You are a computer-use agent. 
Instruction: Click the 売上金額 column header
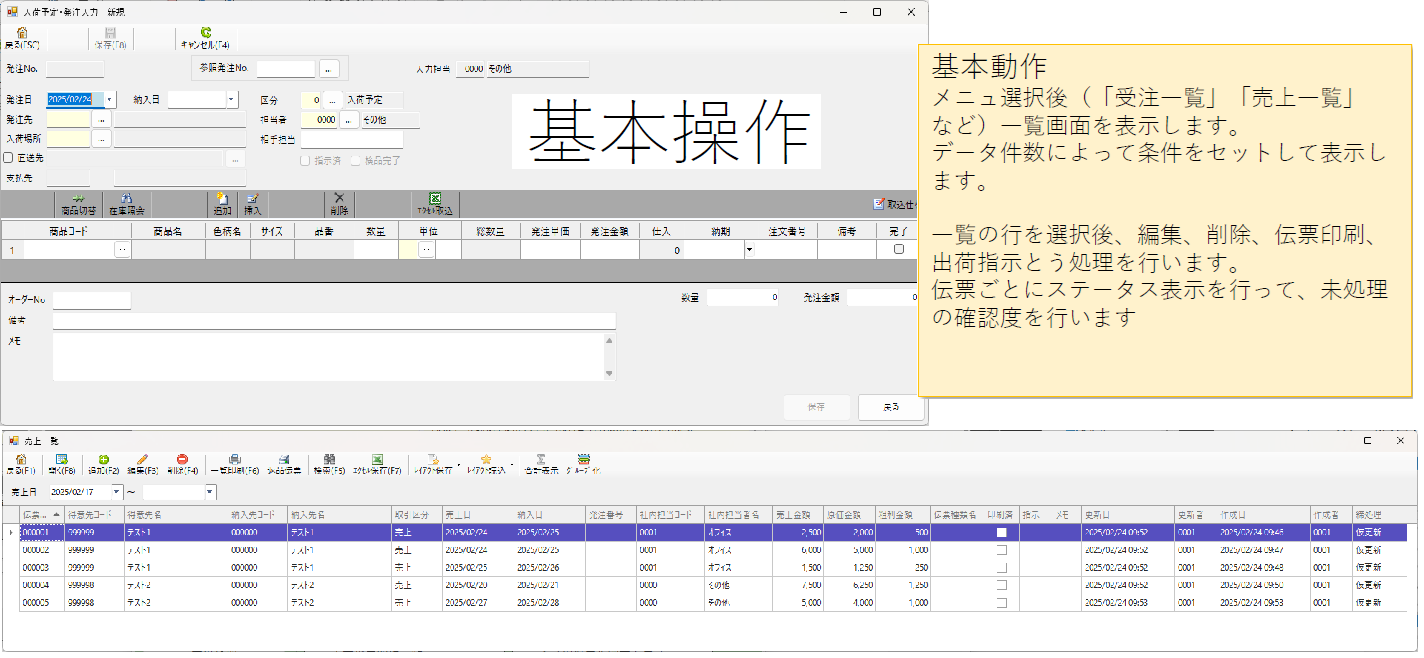[797, 515]
